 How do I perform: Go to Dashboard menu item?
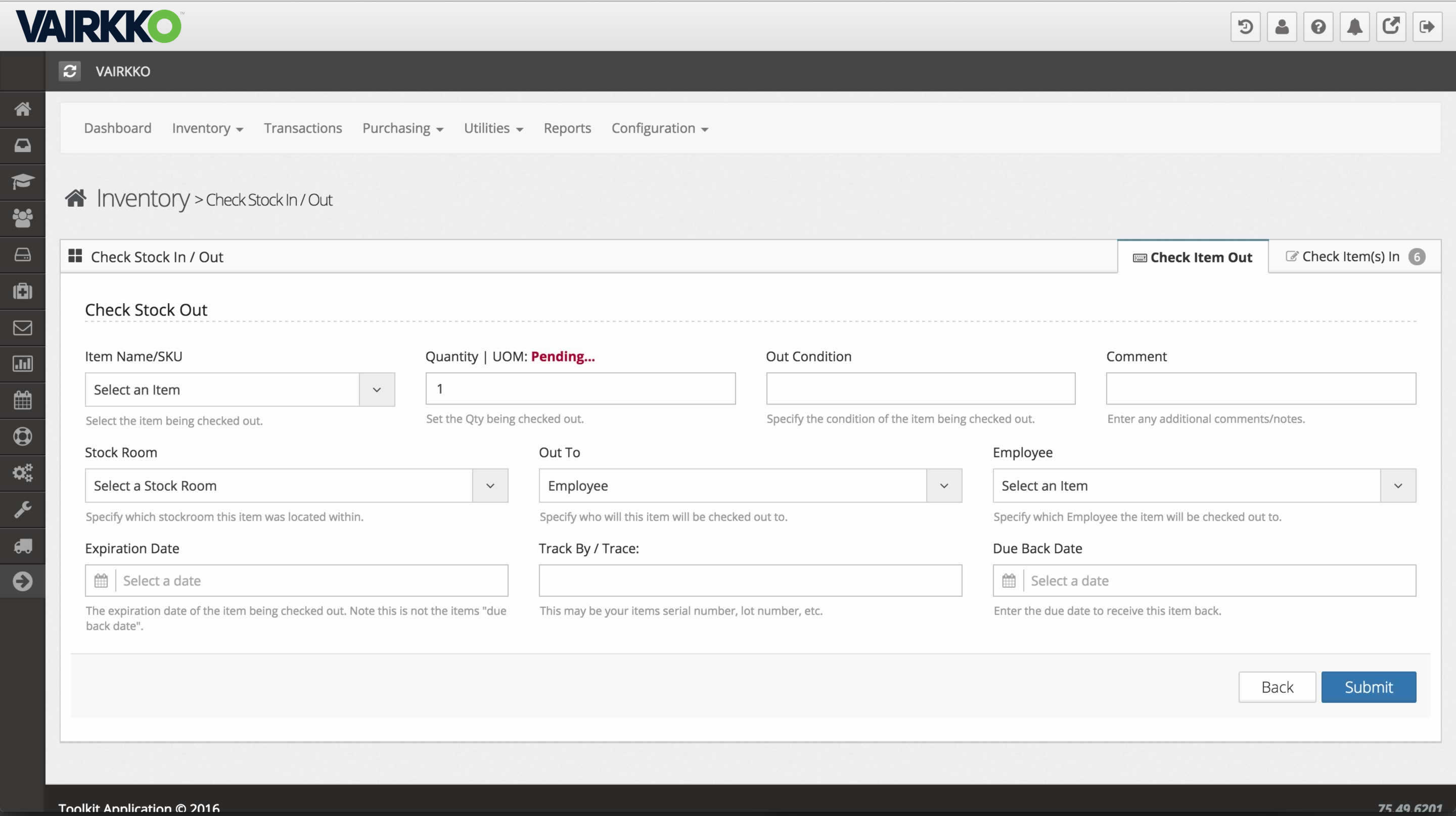coord(118,128)
